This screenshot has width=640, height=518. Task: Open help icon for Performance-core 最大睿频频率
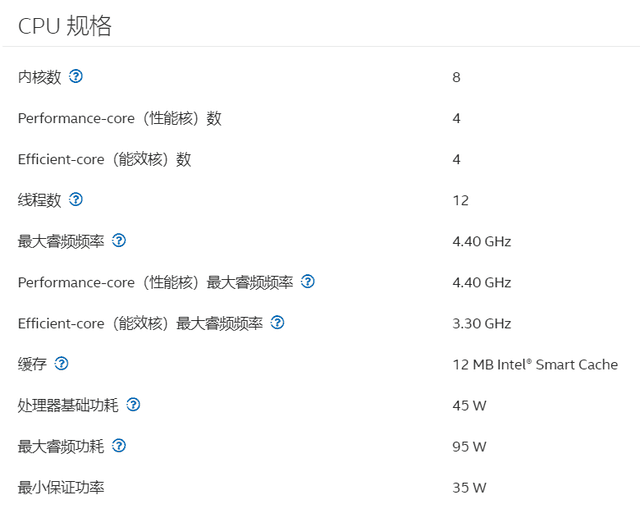click(x=308, y=281)
